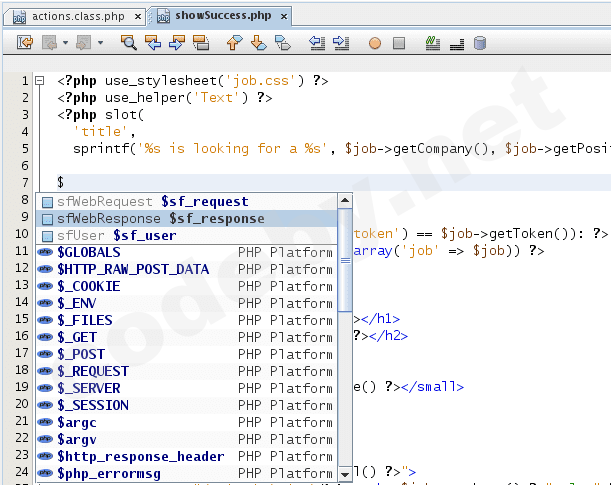Start macro recording with the round icon
611x485 pixels.
375,43
